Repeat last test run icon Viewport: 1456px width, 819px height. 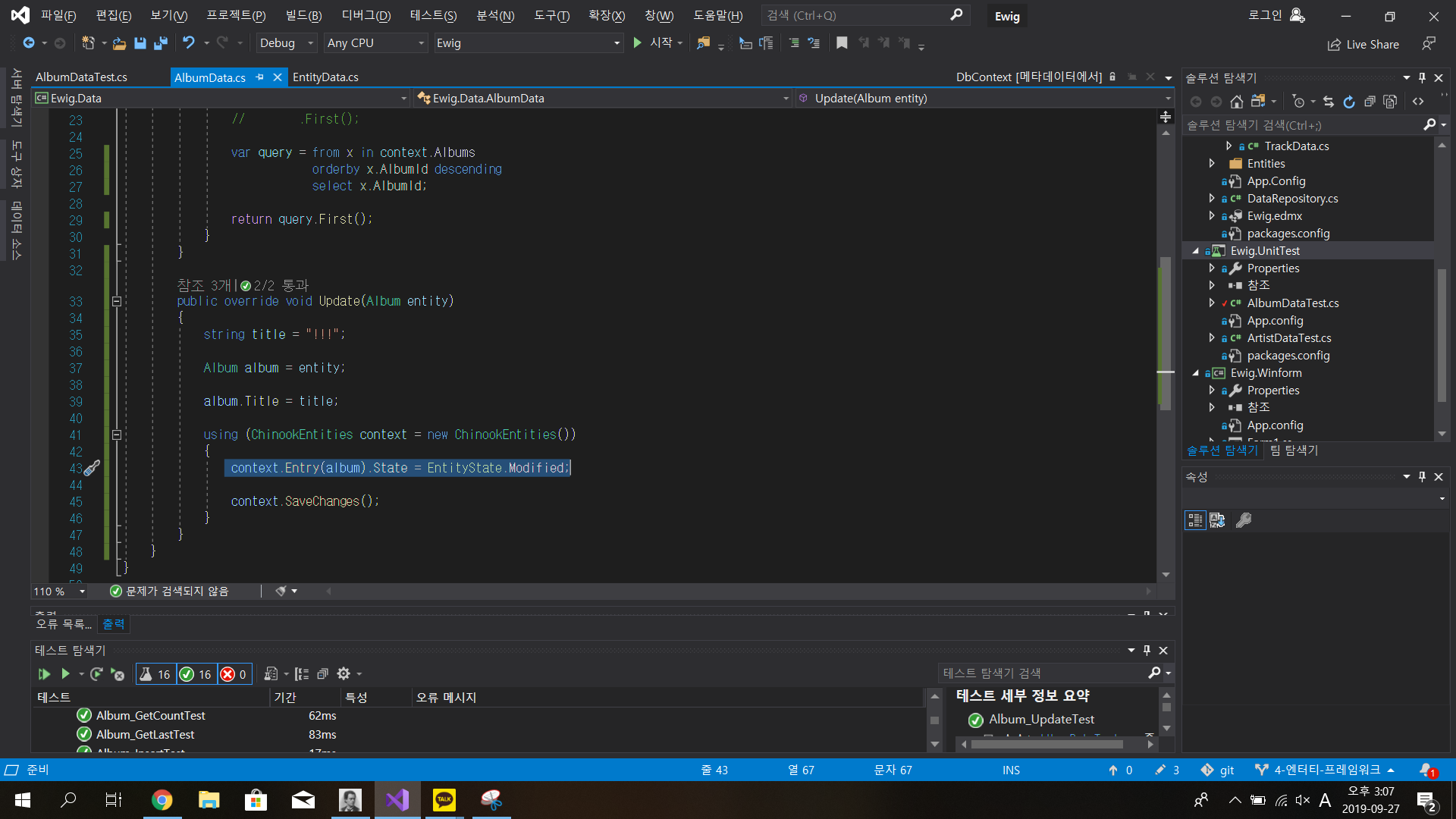click(96, 673)
